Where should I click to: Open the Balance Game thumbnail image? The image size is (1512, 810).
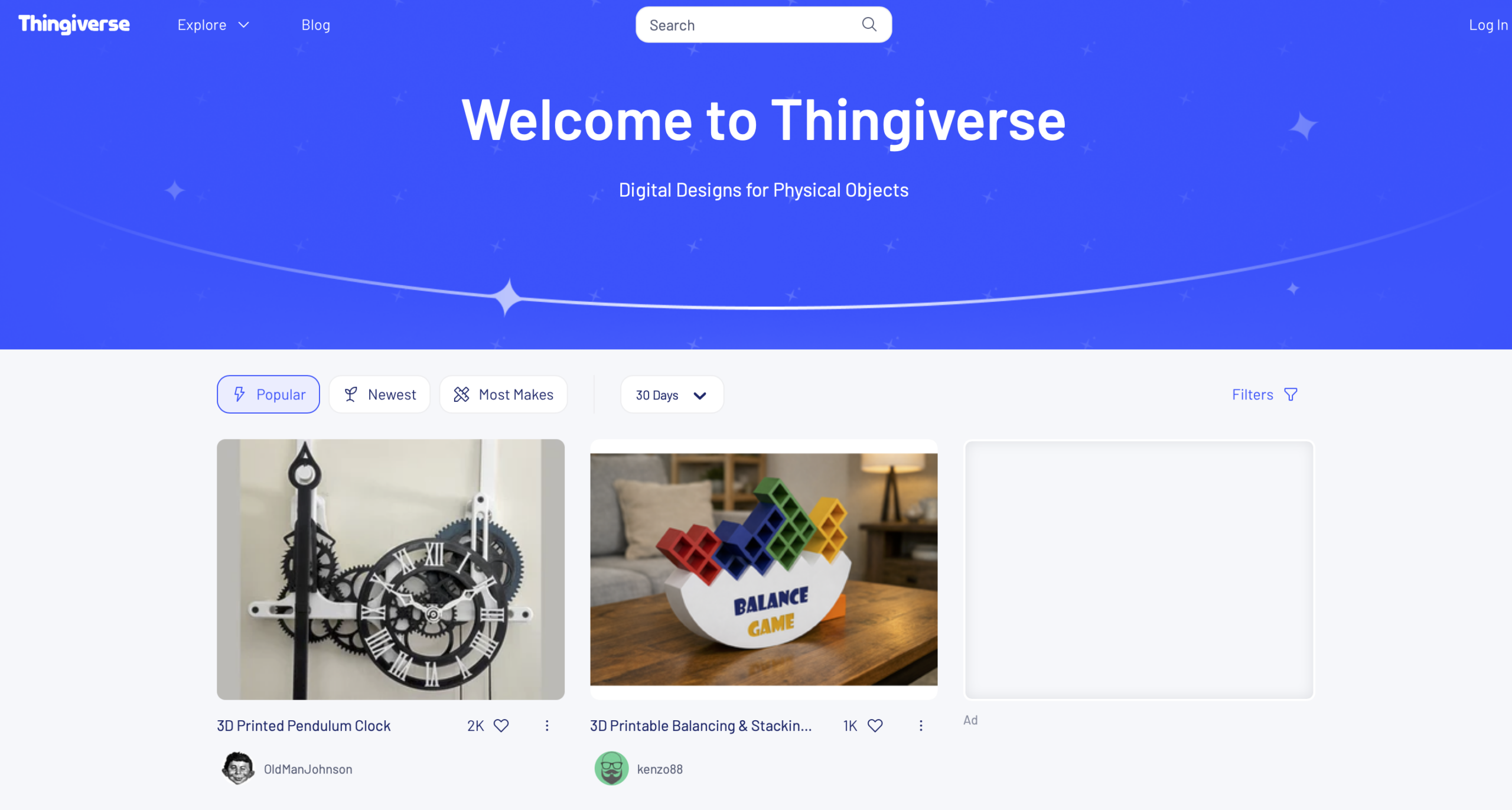764,569
